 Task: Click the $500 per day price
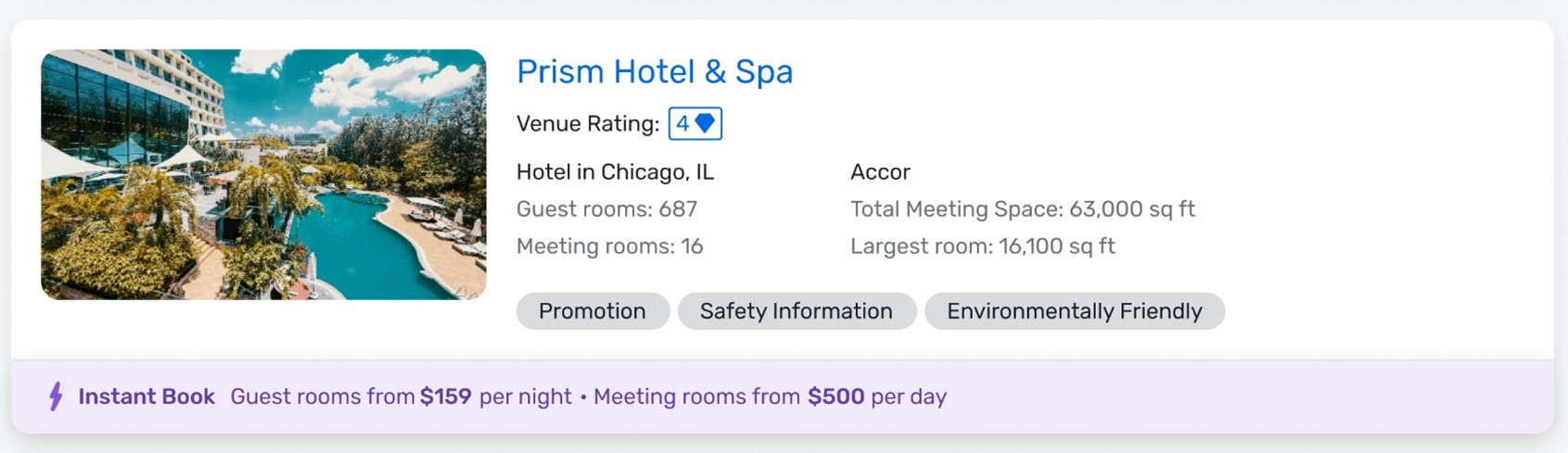[x=877, y=396]
